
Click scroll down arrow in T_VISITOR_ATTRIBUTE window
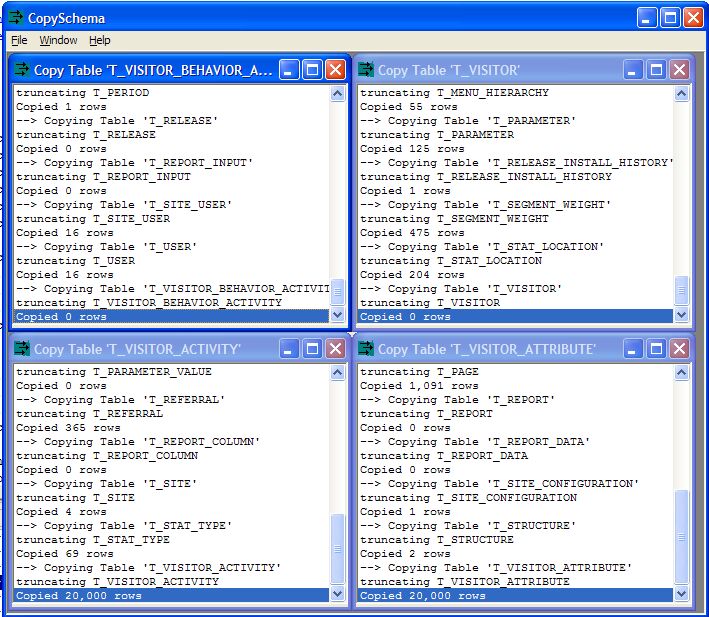click(681, 593)
